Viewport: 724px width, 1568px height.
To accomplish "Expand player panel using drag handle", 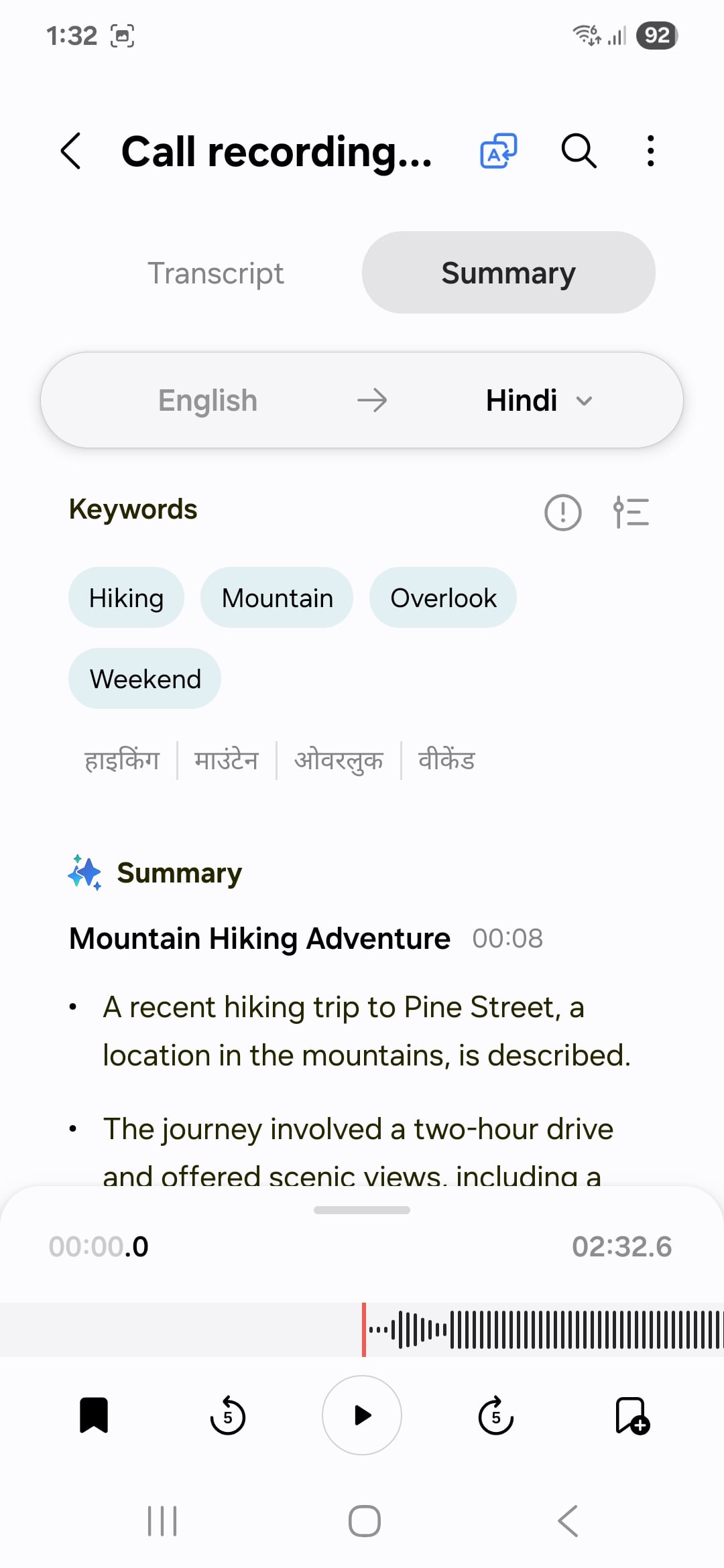I will 362,1210.
